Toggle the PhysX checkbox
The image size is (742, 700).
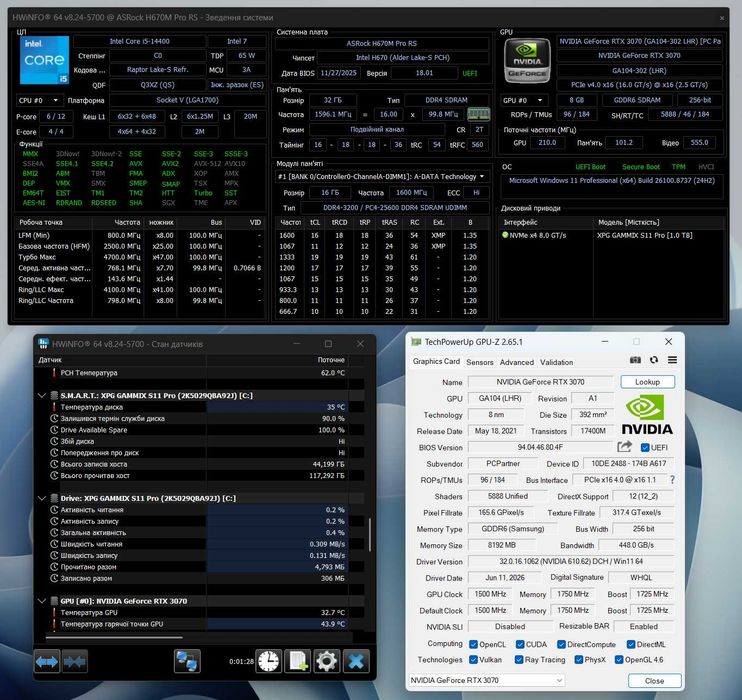click(x=578, y=659)
